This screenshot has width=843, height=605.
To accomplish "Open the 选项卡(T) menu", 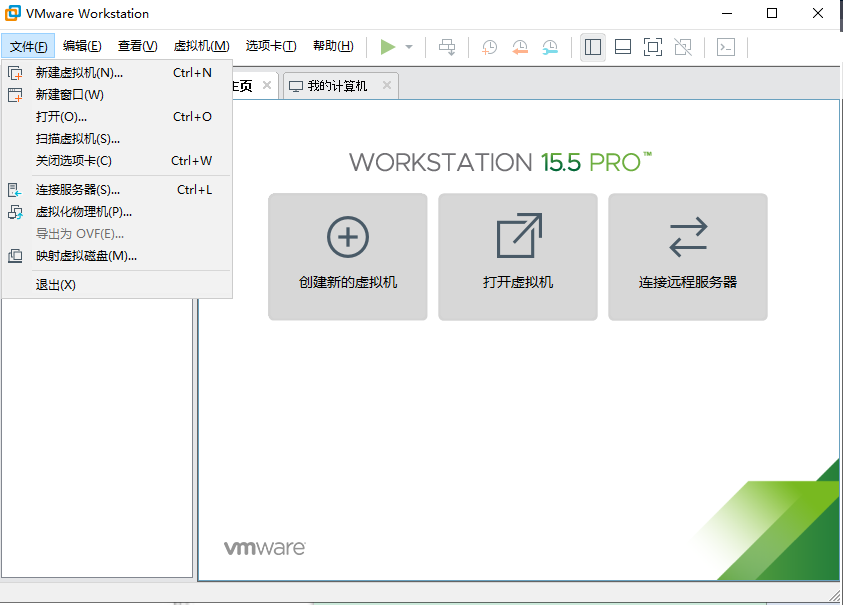I will (271, 46).
